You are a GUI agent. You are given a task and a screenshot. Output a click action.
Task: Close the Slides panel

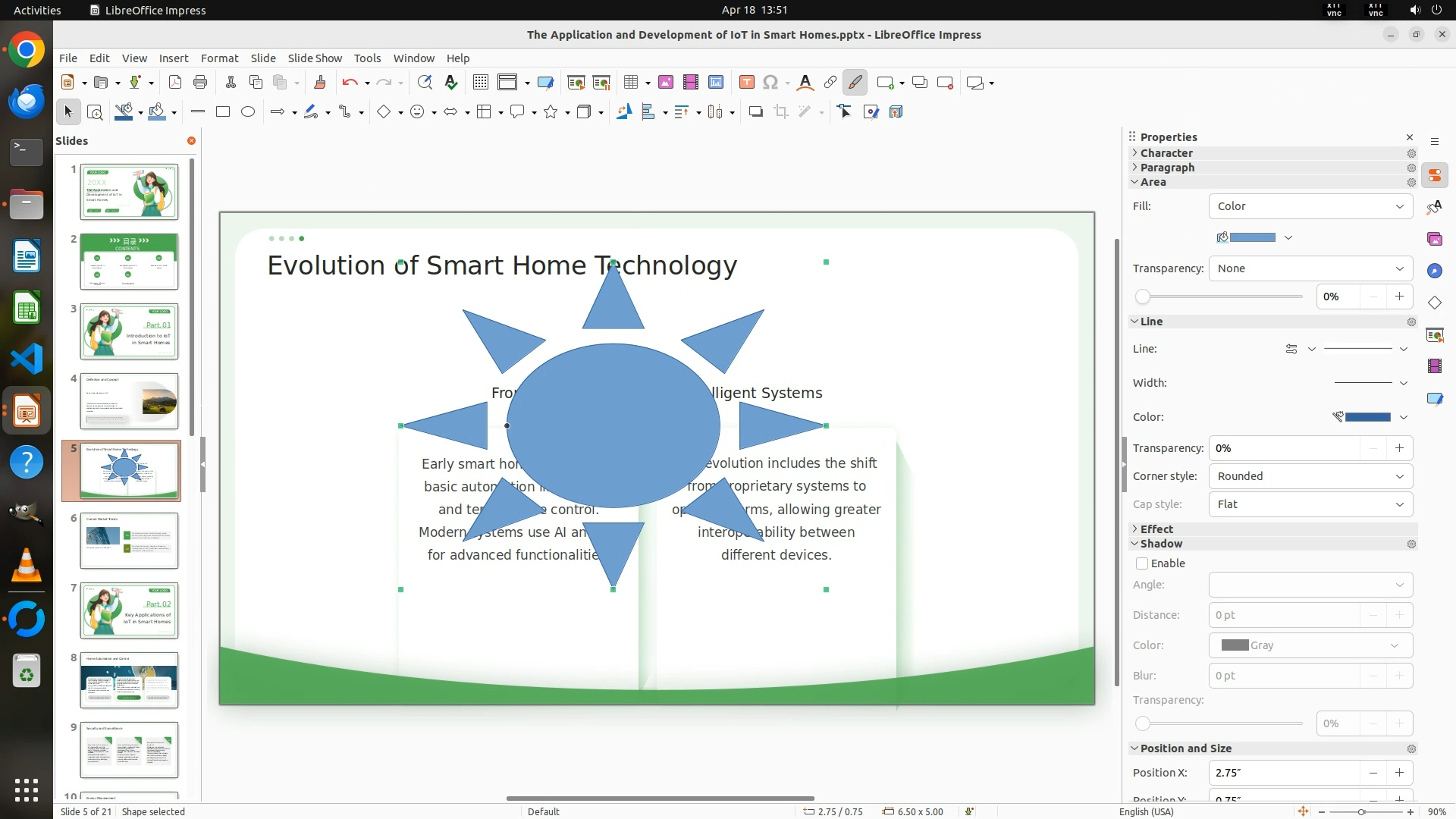click(191, 141)
